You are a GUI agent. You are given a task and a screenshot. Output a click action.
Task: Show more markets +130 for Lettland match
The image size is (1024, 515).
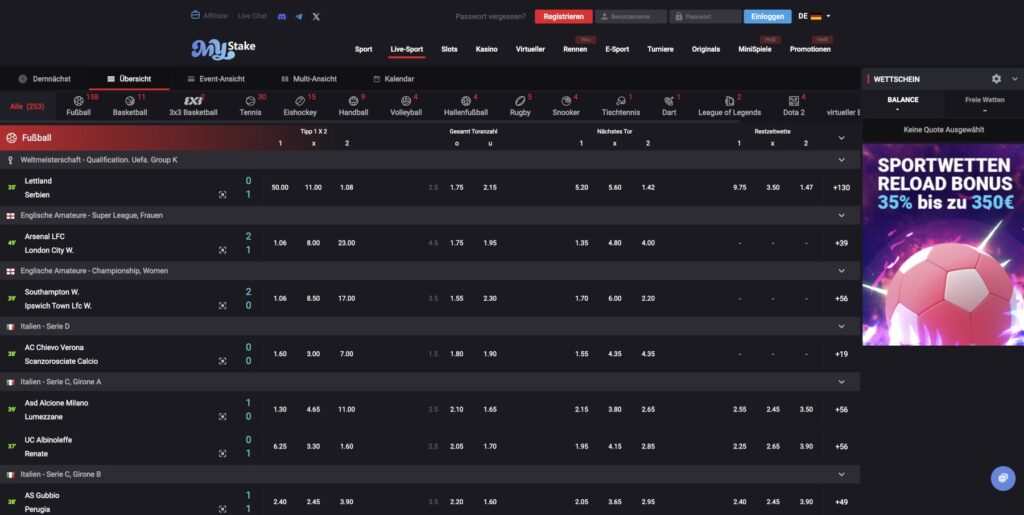coord(841,187)
